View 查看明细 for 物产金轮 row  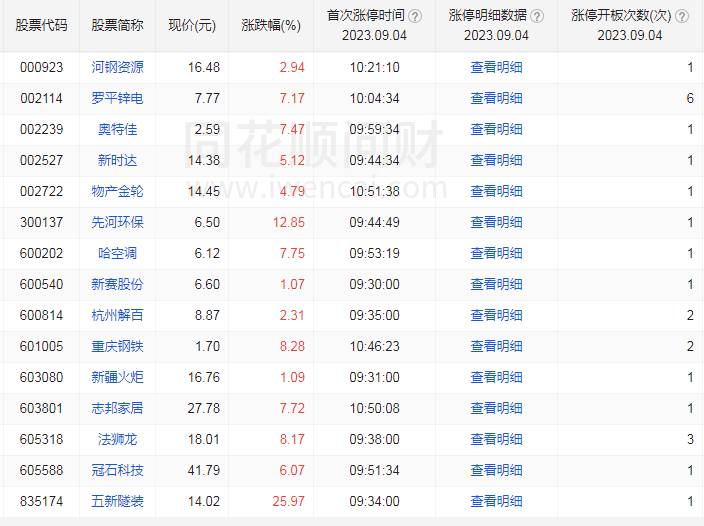click(x=497, y=191)
